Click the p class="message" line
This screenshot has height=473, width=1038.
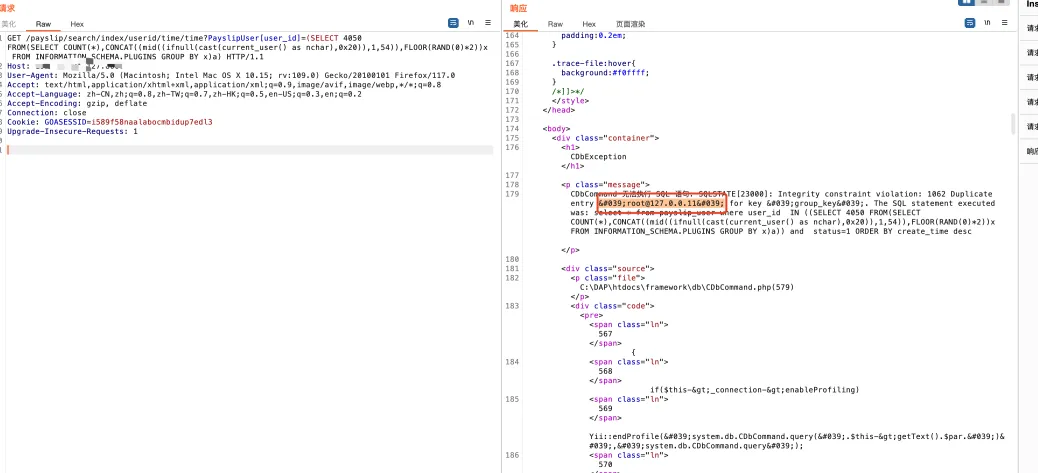pyautogui.click(x=606, y=185)
